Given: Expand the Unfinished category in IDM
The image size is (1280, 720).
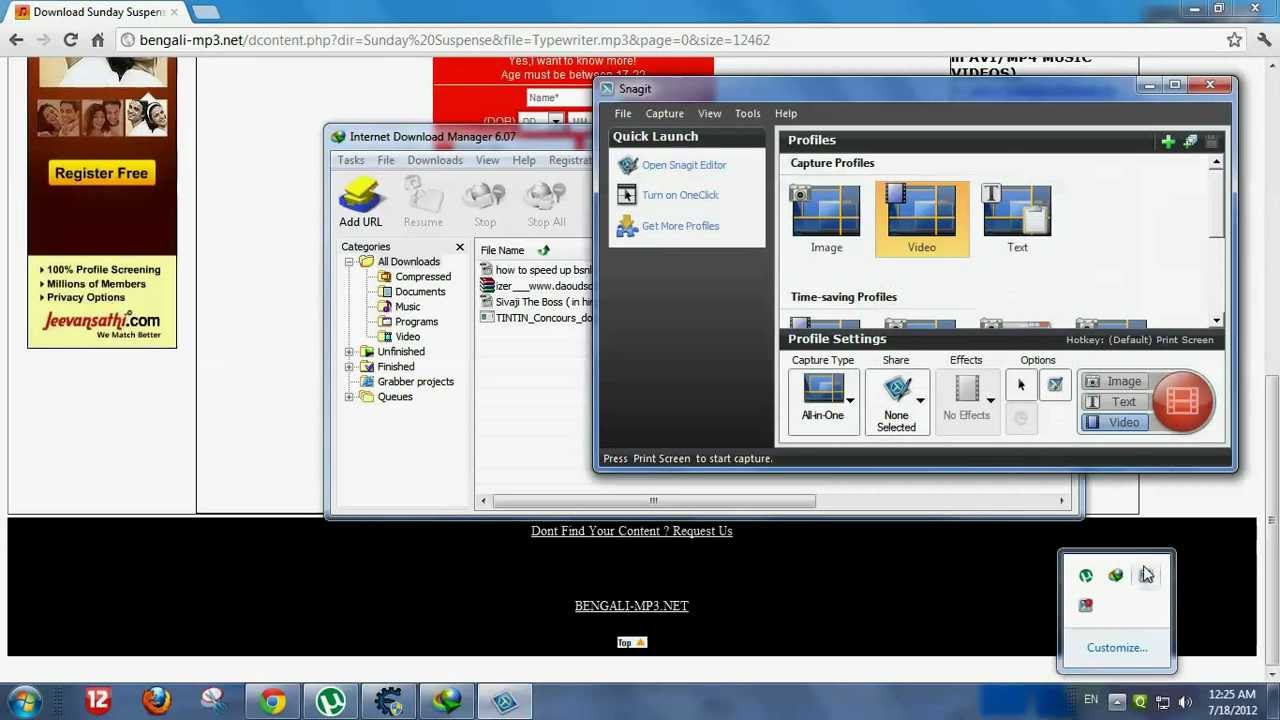Looking at the screenshot, I should (x=349, y=352).
